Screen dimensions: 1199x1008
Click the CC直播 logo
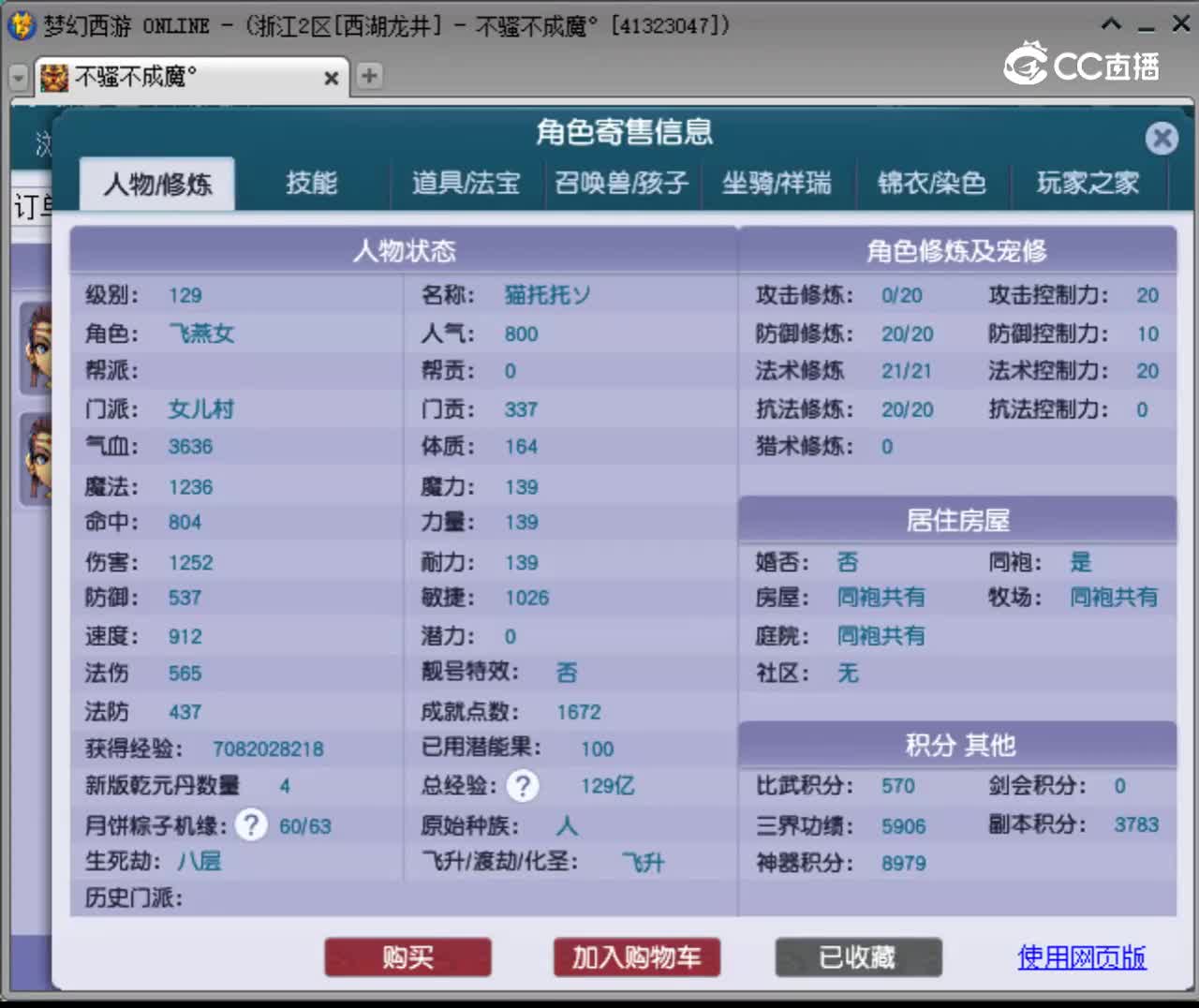point(1082,65)
